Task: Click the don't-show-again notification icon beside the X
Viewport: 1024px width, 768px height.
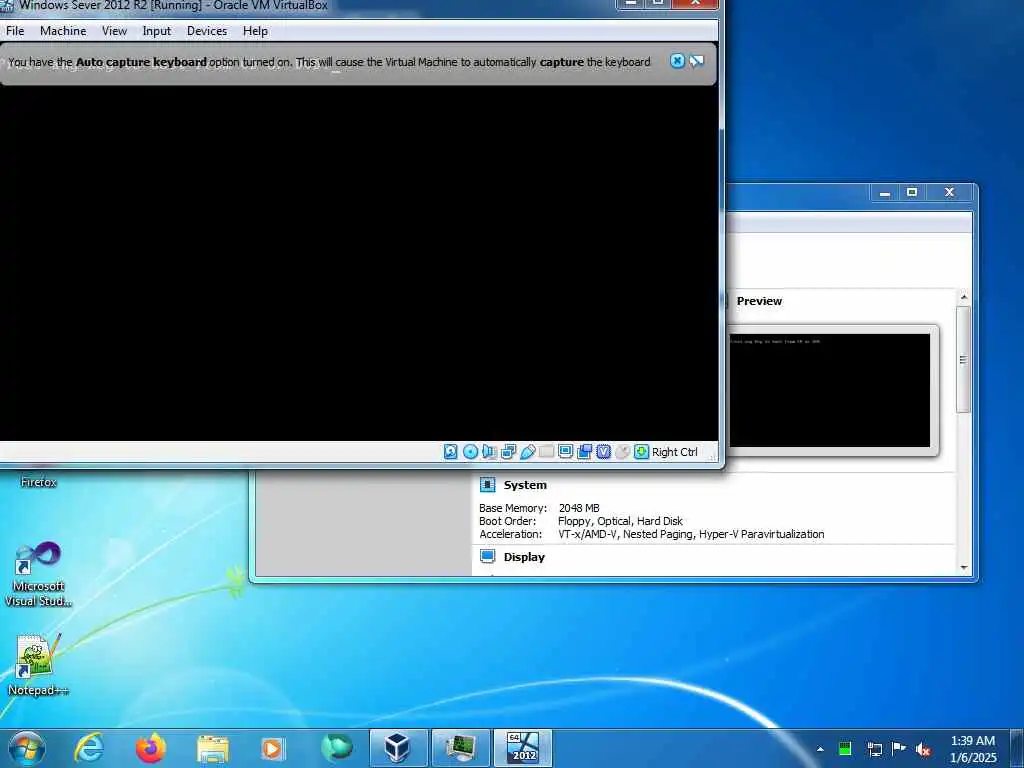Action: 697,61
